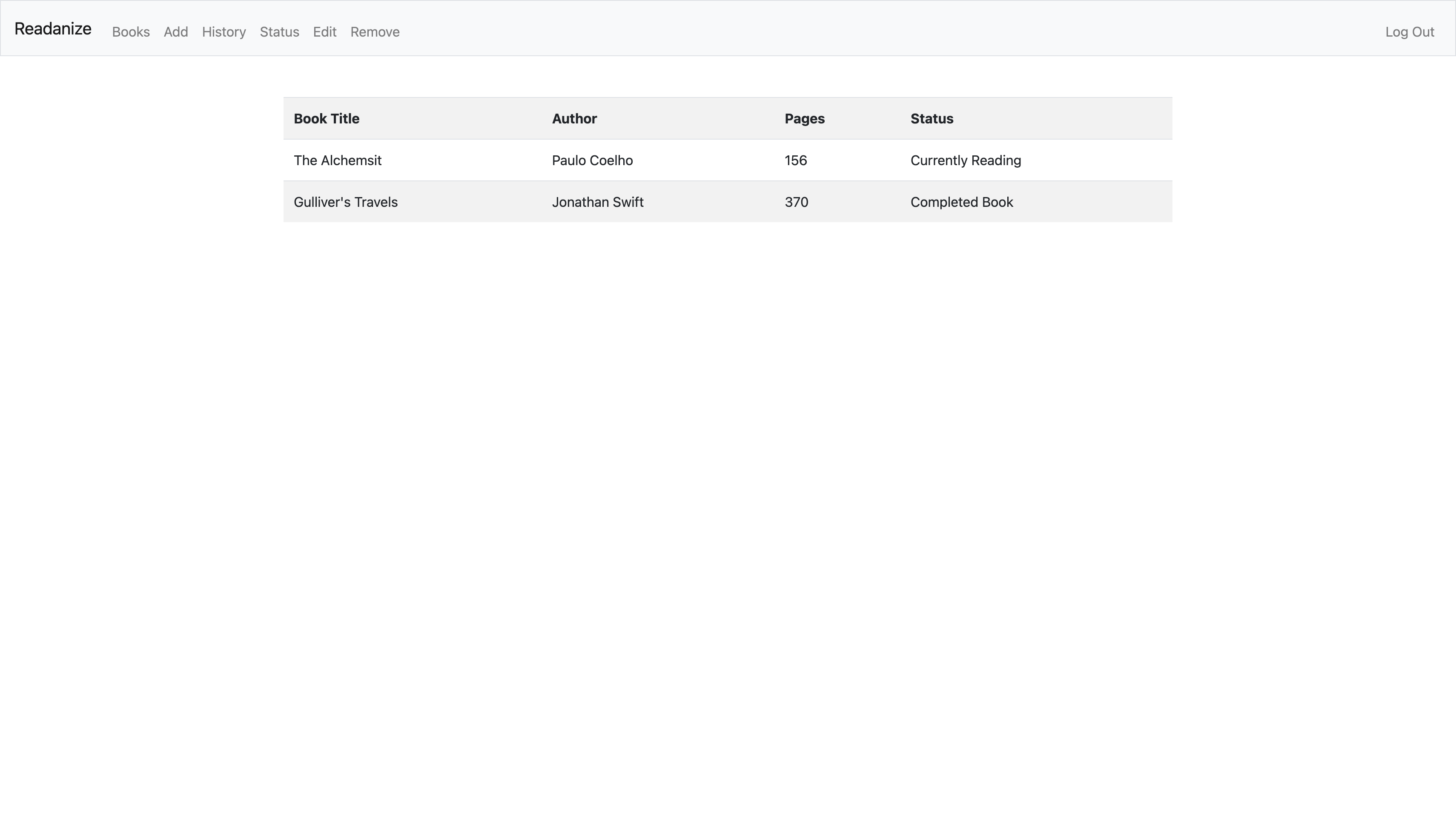Click the Readanize brand logo

click(53, 29)
